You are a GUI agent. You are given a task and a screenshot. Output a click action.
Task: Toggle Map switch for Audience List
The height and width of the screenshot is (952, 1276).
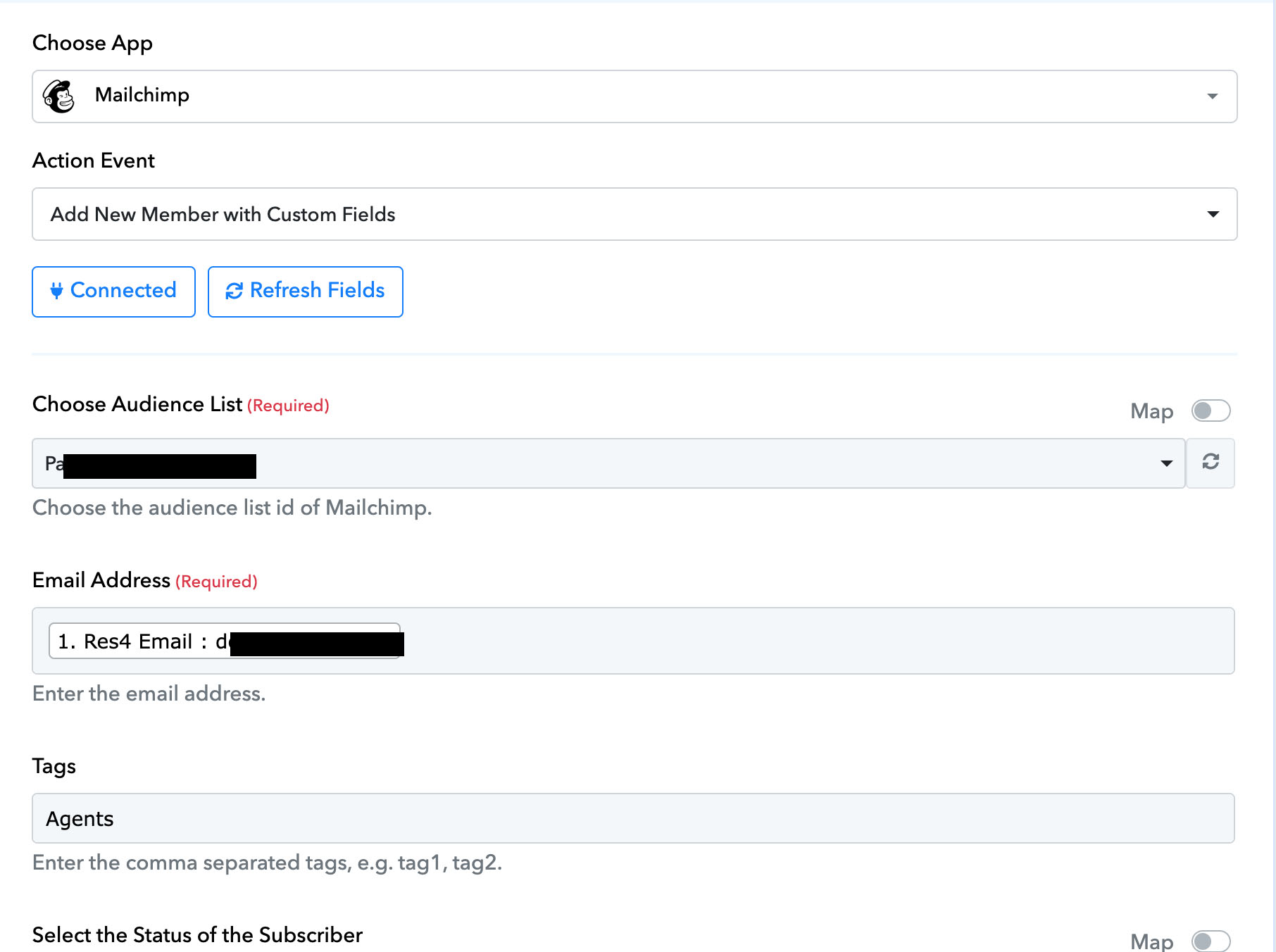click(x=1211, y=411)
